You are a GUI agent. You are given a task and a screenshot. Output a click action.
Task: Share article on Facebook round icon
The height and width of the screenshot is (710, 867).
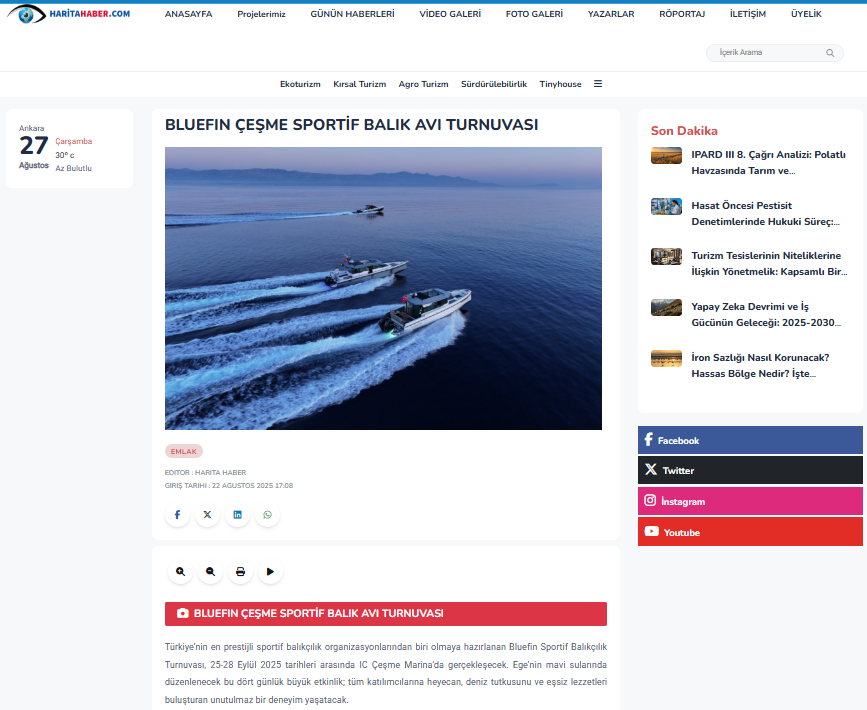pyautogui.click(x=177, y=515)
